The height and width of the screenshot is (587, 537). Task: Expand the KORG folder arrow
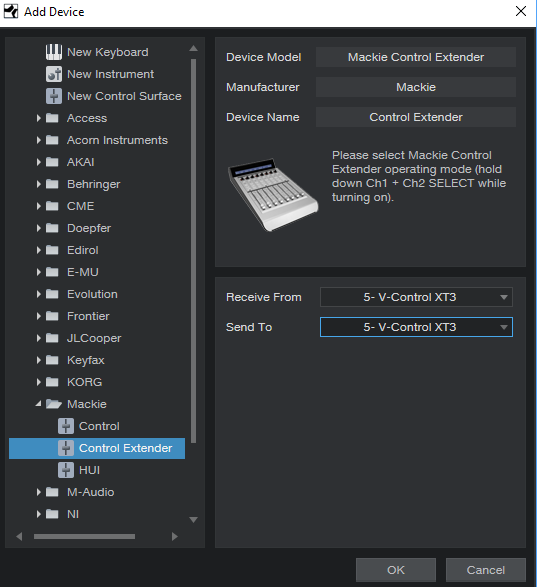39,382
